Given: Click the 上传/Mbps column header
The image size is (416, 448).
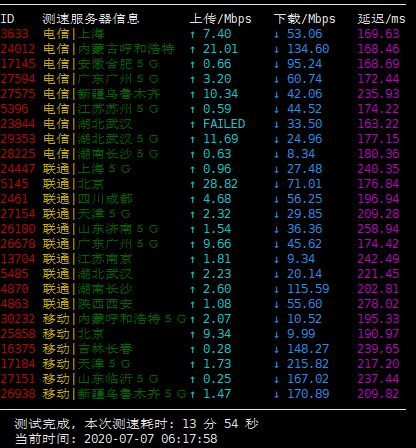Looking at the screenshot, I should [x=220, y=19].
